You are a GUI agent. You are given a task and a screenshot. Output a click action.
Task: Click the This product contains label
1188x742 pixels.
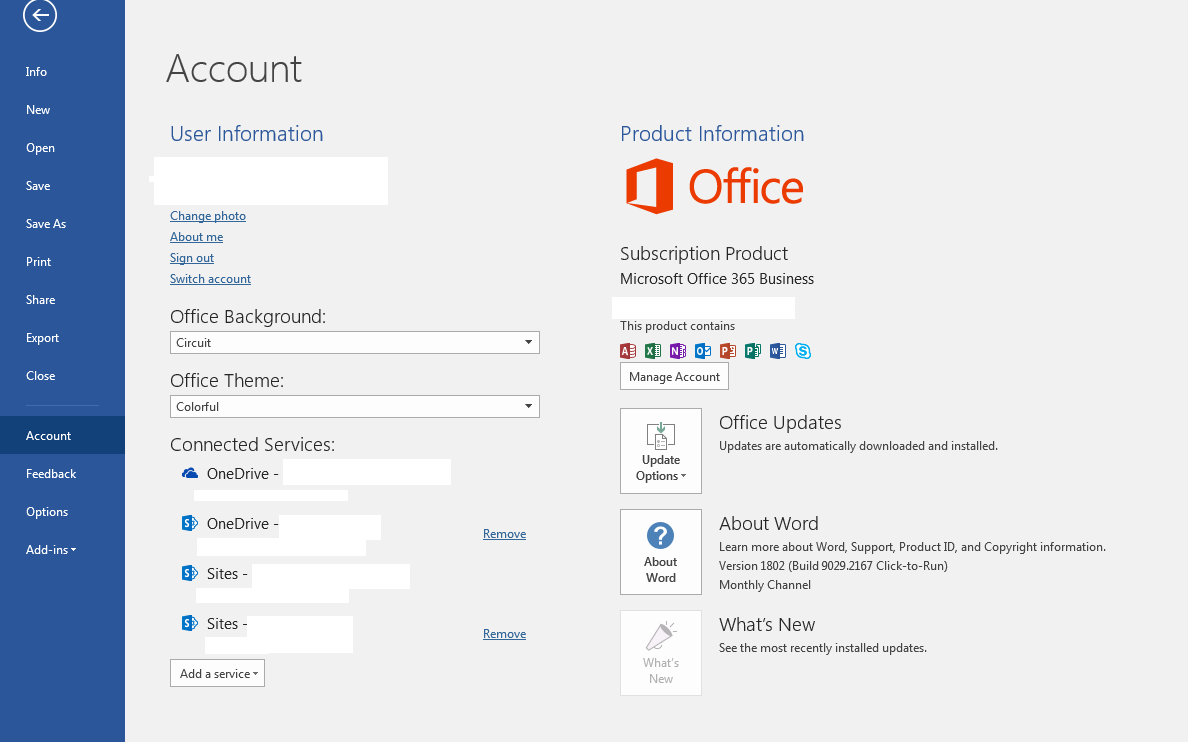coord(677,326)
